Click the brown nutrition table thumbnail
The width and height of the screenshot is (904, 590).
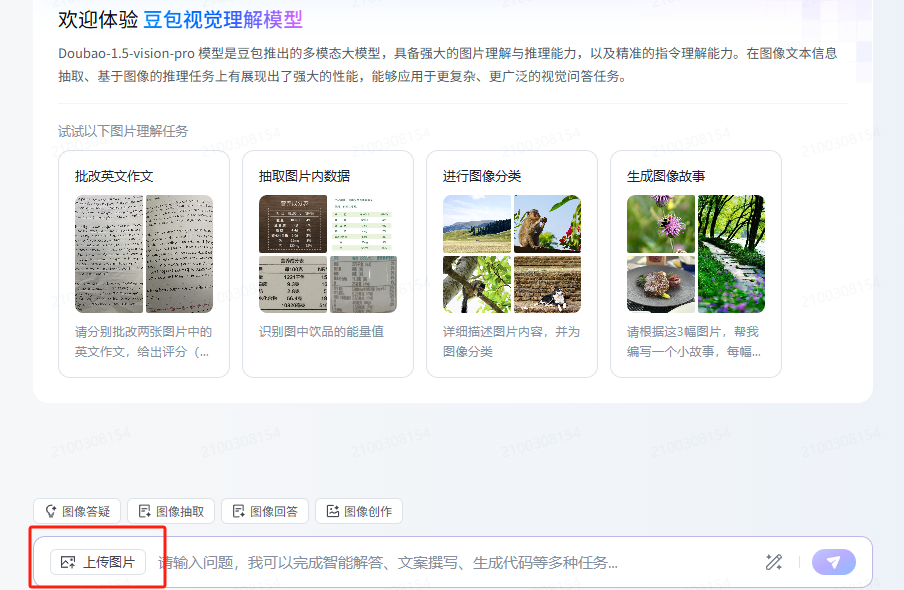[293, 224]
